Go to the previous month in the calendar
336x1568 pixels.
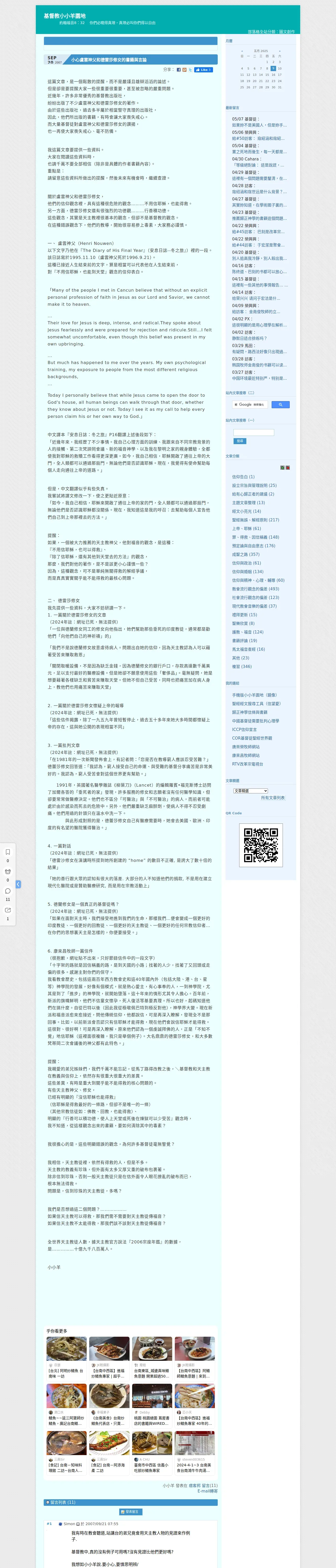point(242,51)
